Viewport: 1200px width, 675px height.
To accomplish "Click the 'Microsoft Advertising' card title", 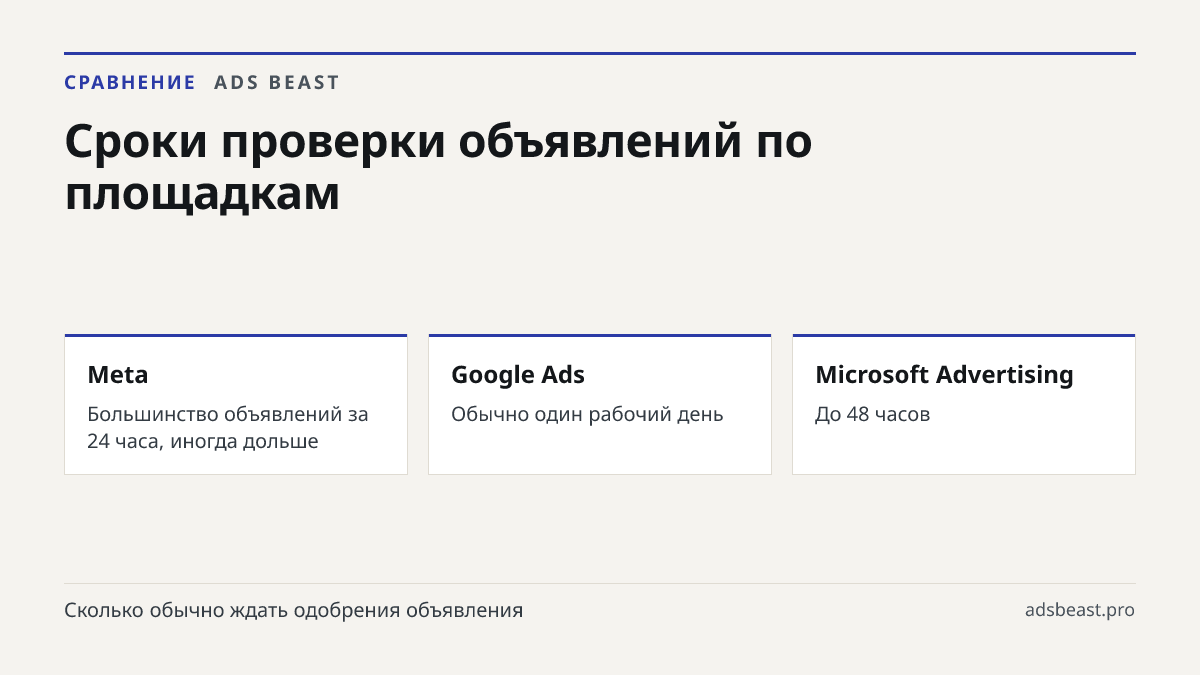I will pyautogui.click(x=944, y=375).
